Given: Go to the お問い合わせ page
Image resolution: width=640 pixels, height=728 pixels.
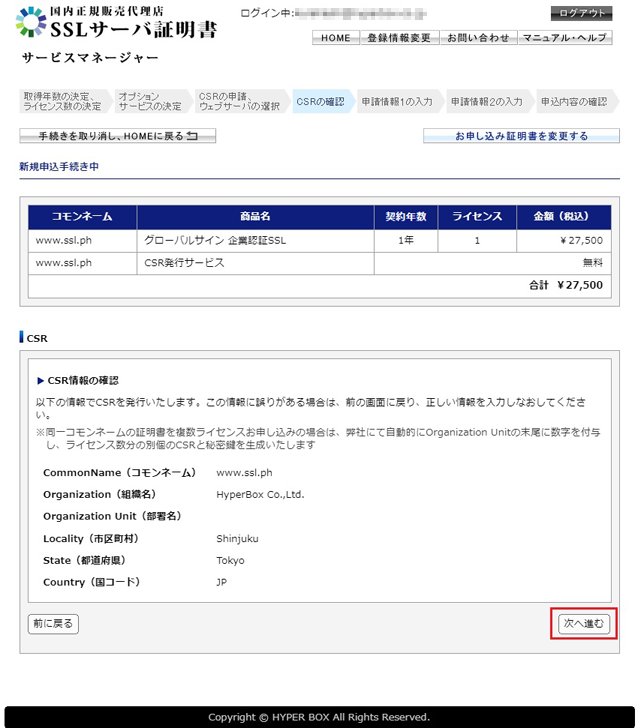Looking at the screenshot, I should [477, 38].
